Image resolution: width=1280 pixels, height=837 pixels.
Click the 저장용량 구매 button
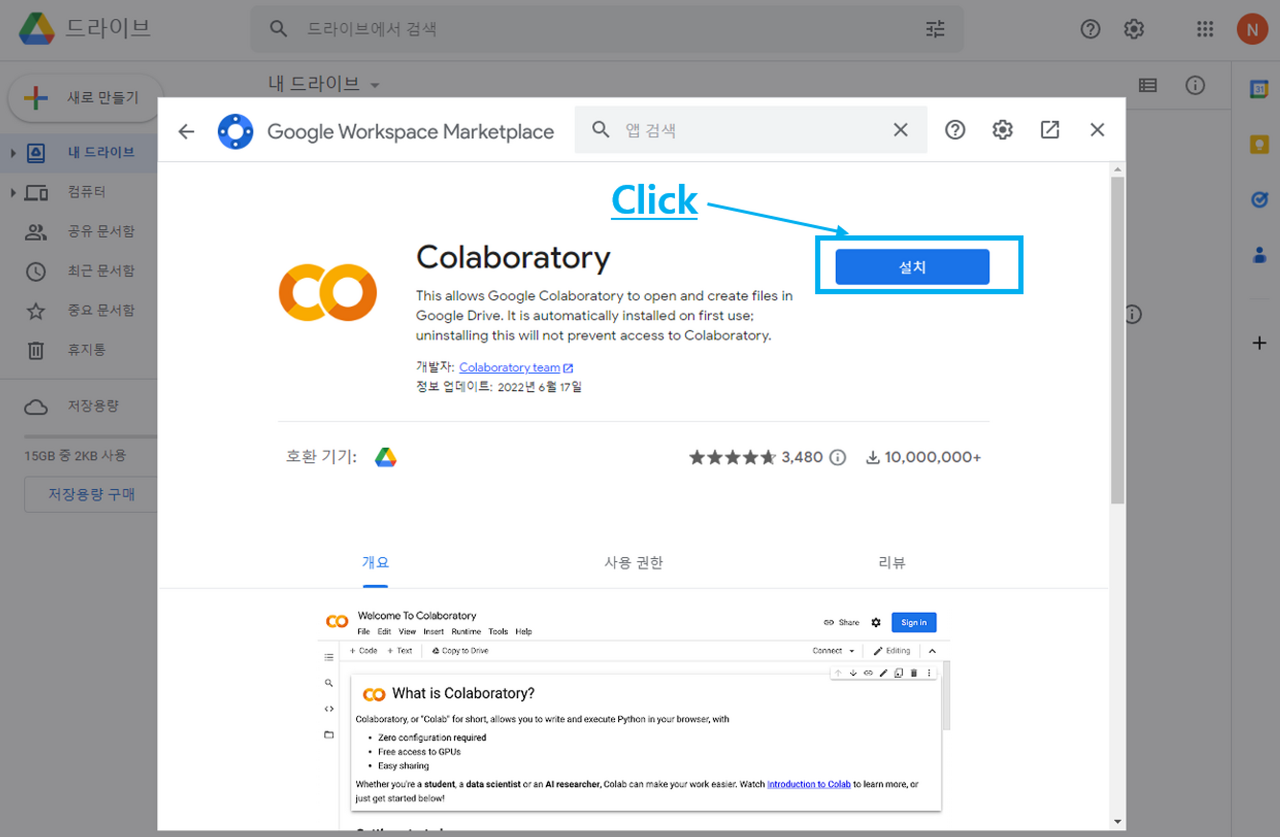[91, 494]
